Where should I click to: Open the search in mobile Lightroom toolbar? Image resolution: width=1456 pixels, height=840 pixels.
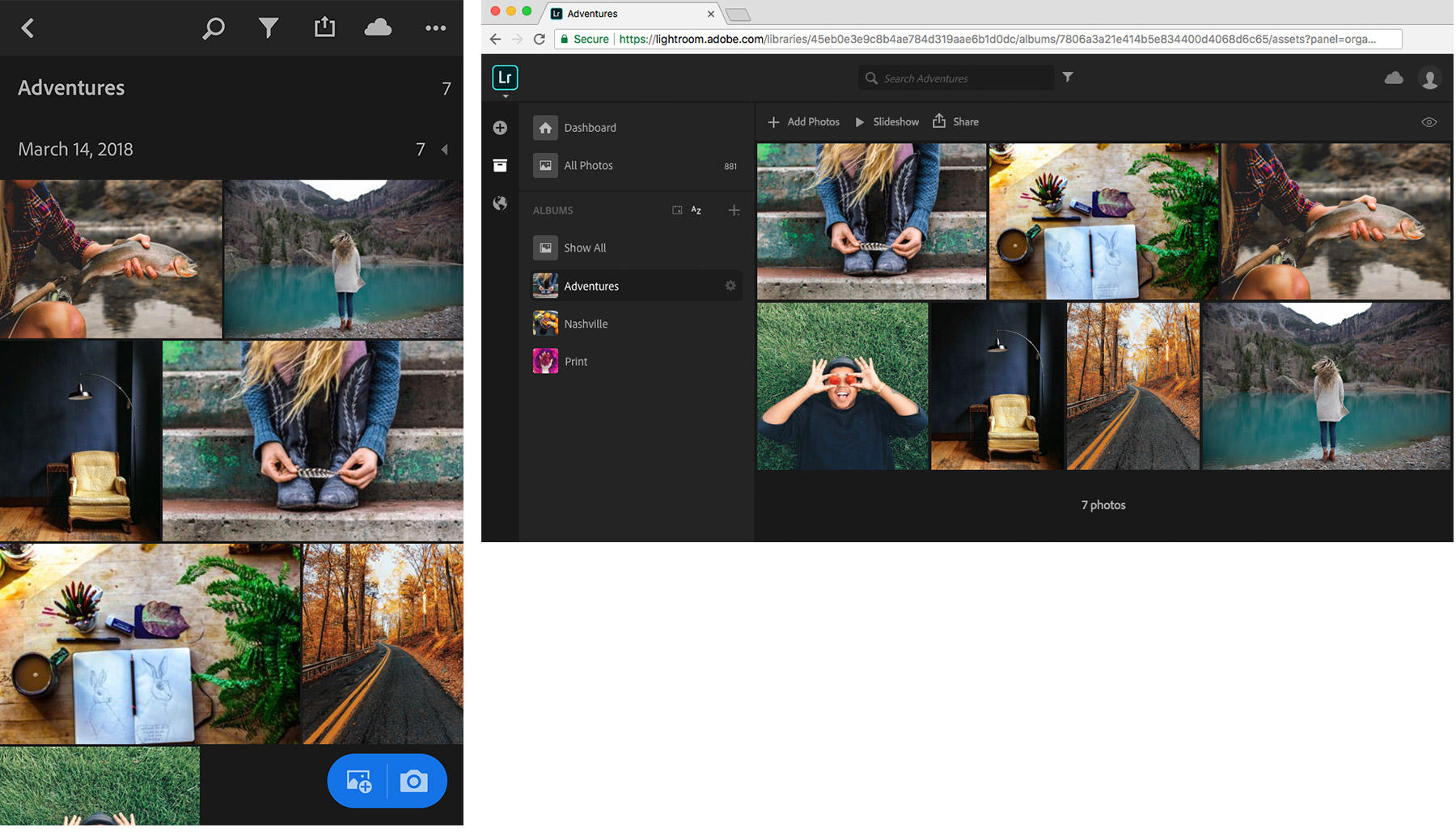(213, 28)
